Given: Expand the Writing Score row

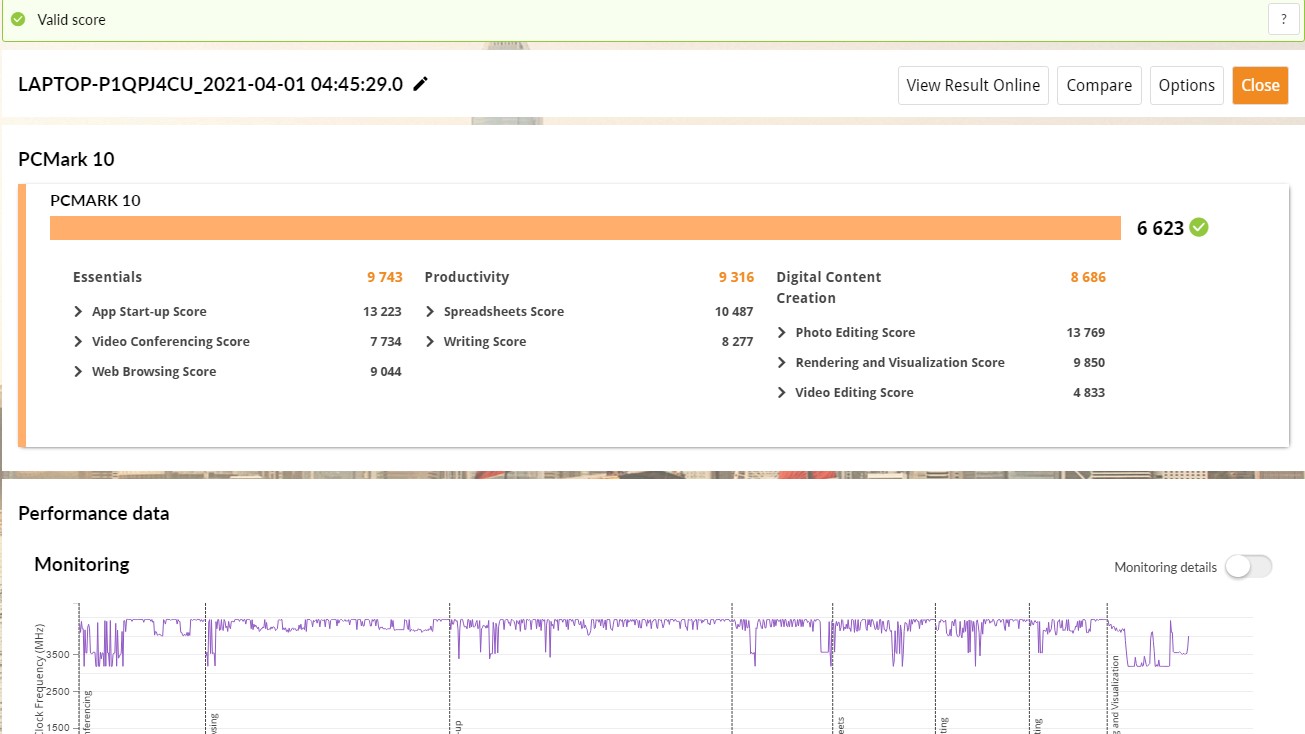Looking at the screenshot, I should coord(431,342).
